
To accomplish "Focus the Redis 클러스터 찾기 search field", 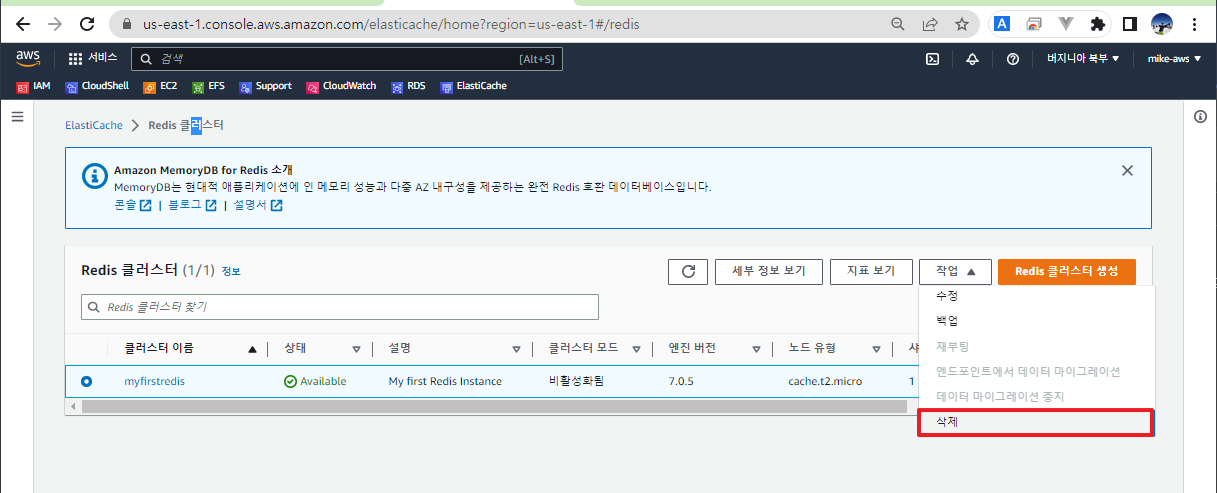I will tap(340, 307).
